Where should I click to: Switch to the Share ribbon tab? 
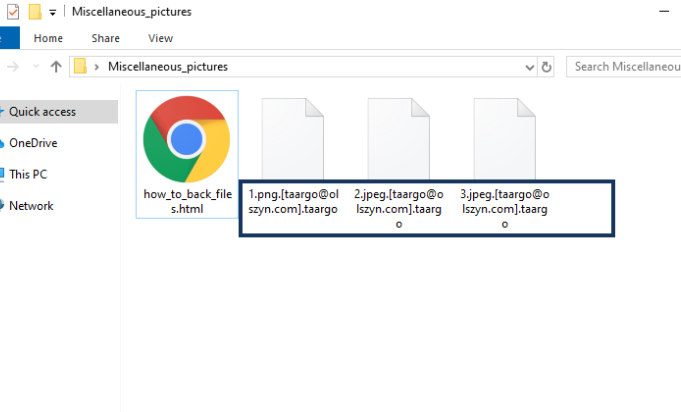(x=106, y=38)
